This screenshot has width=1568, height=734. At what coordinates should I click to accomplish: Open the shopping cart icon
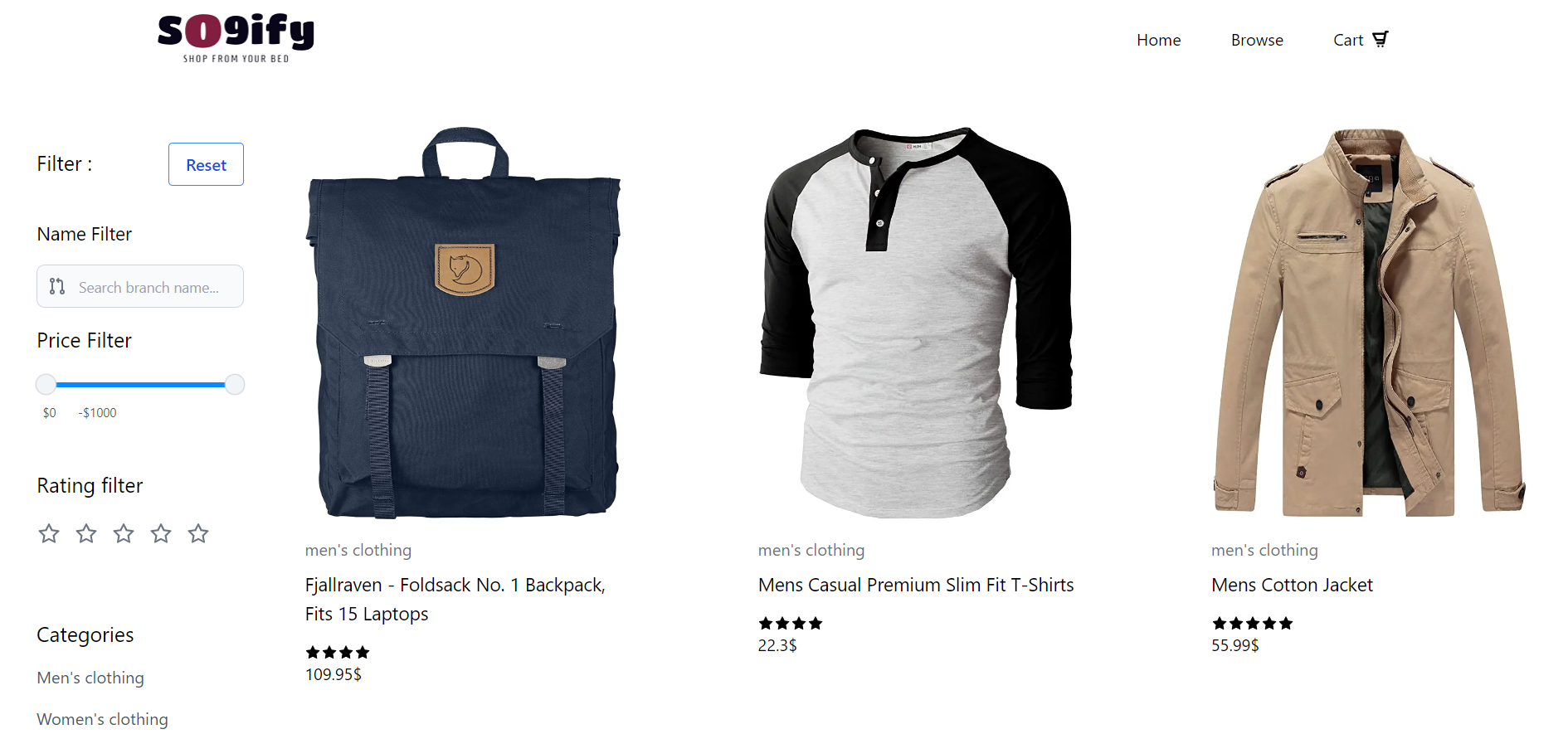[1380, 39]
